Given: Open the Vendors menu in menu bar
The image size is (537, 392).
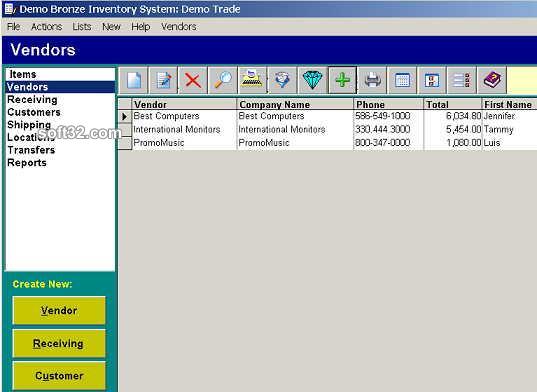Looking at the screenshot, I should click(179, 27).
